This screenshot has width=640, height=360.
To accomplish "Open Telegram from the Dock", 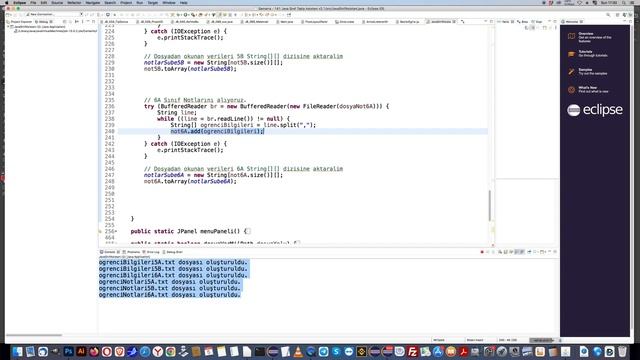I will pos(323,351).
